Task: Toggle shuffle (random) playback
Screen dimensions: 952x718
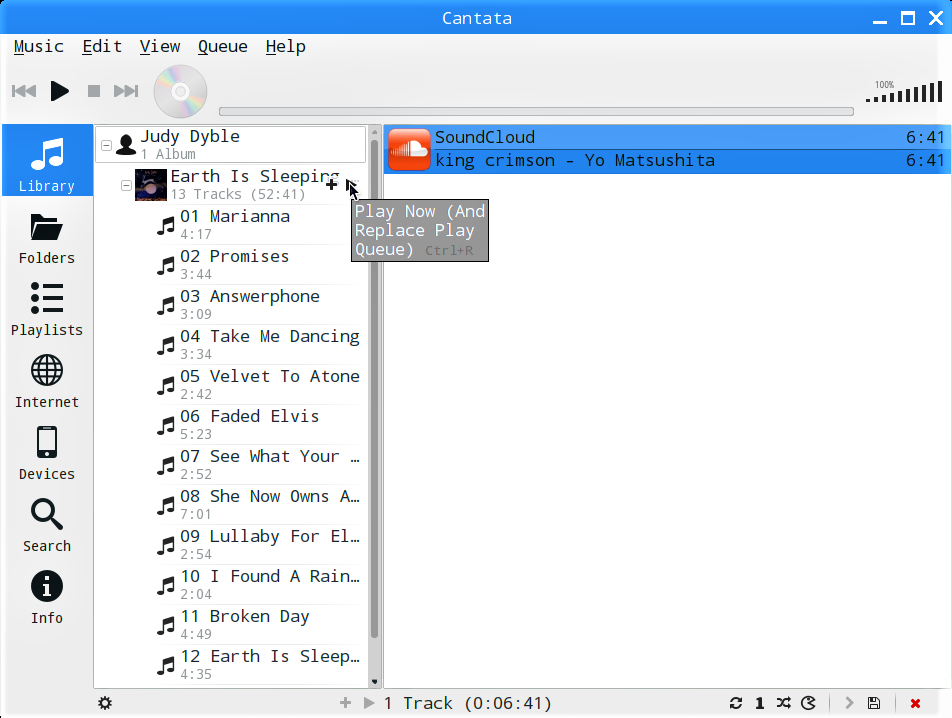Action: click(784, 703)
